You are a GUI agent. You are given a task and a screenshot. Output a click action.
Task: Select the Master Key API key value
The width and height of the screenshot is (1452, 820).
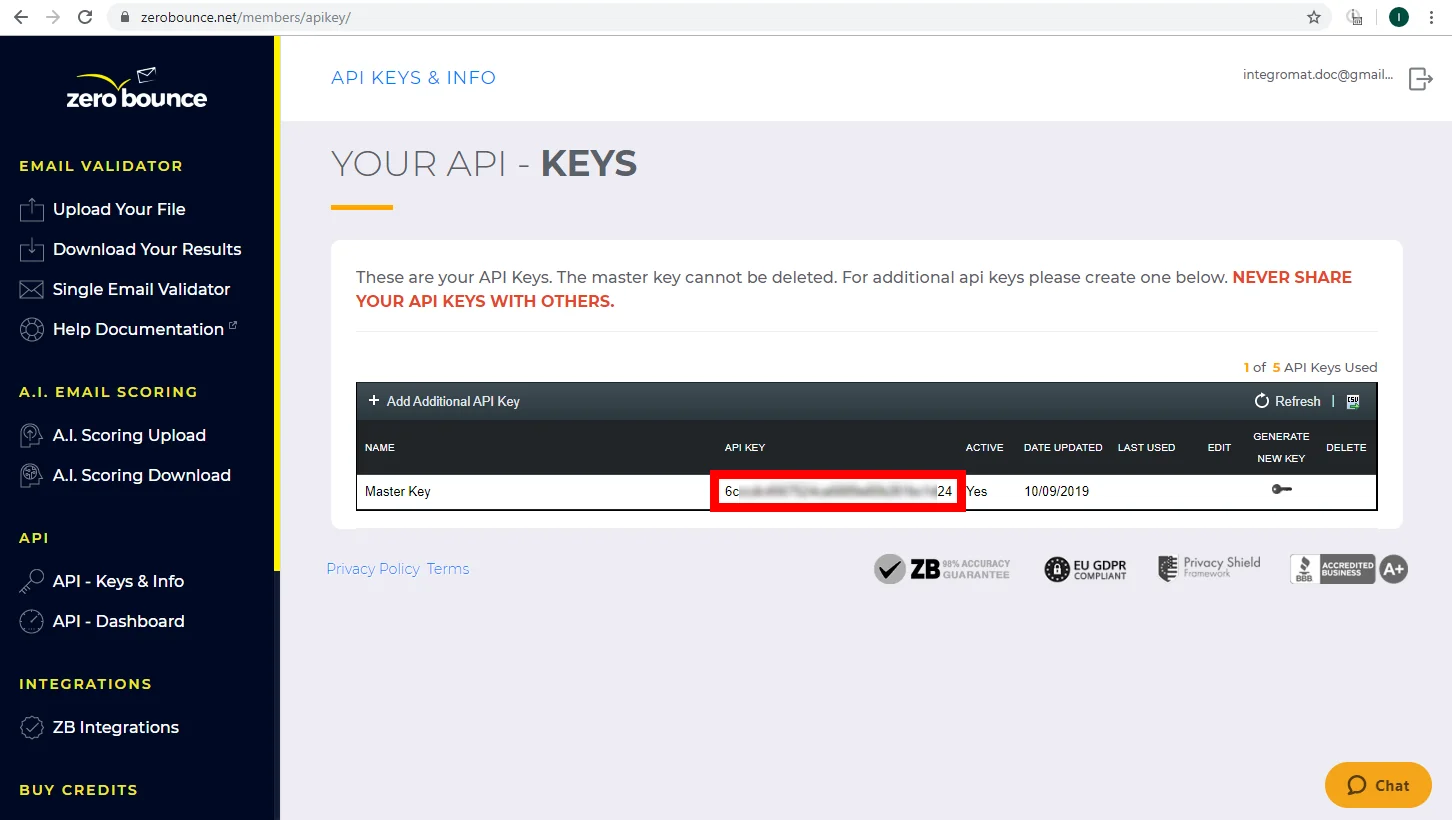click(838, 491)
